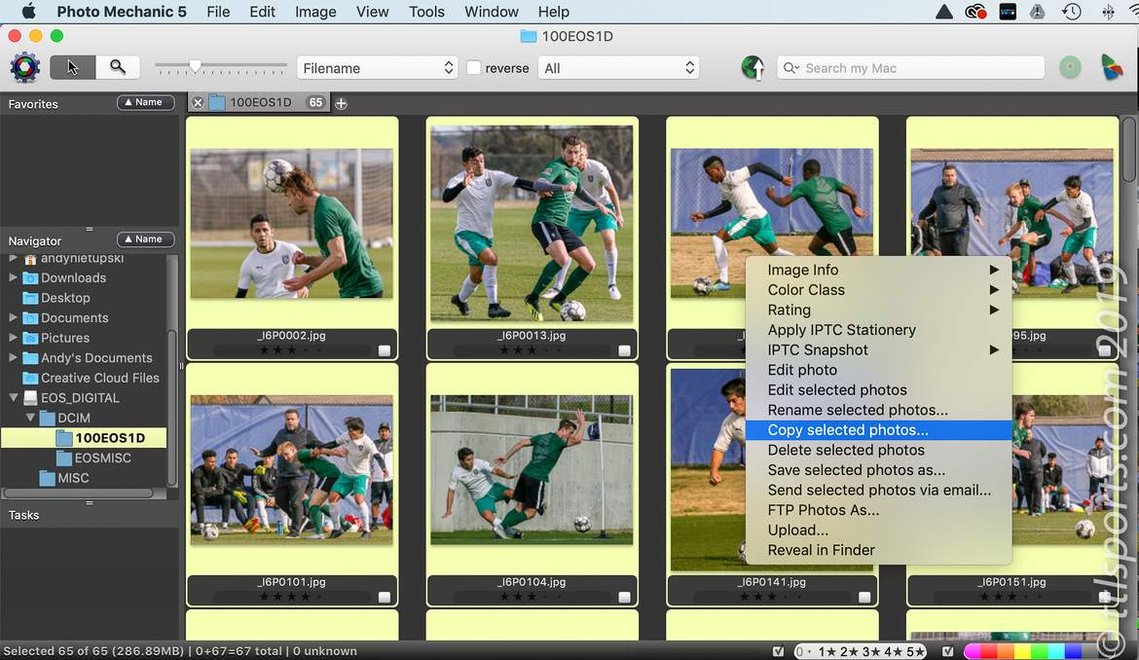Image resolution: width=1139 pixels, height=660 pixels.
Task: Enable the reverse sort checkbox
Action: coord(474,68)
